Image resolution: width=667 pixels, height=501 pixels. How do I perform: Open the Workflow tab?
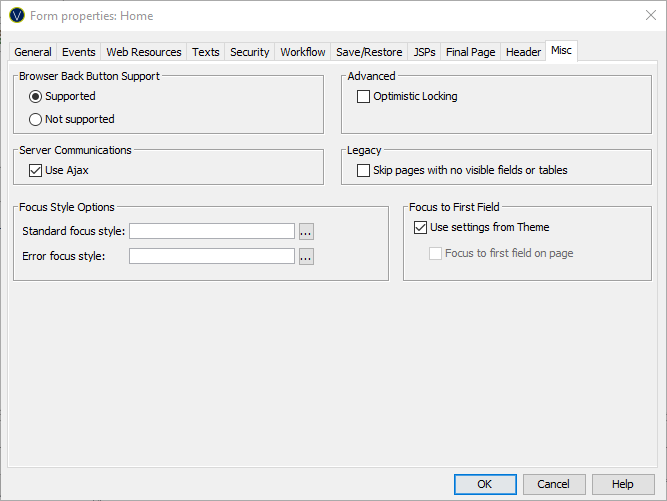pyautogui.click(x=303, y=52)
